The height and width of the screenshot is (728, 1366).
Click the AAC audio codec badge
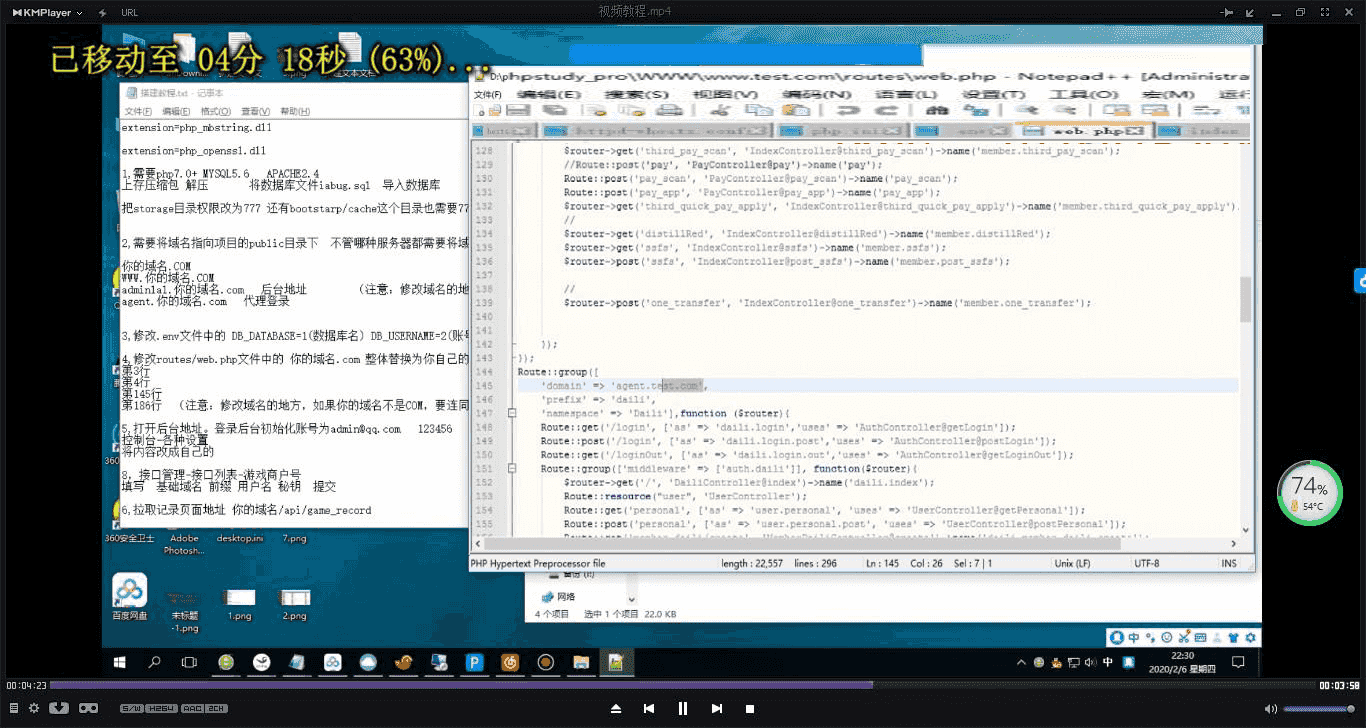click(x=193, y=708)
